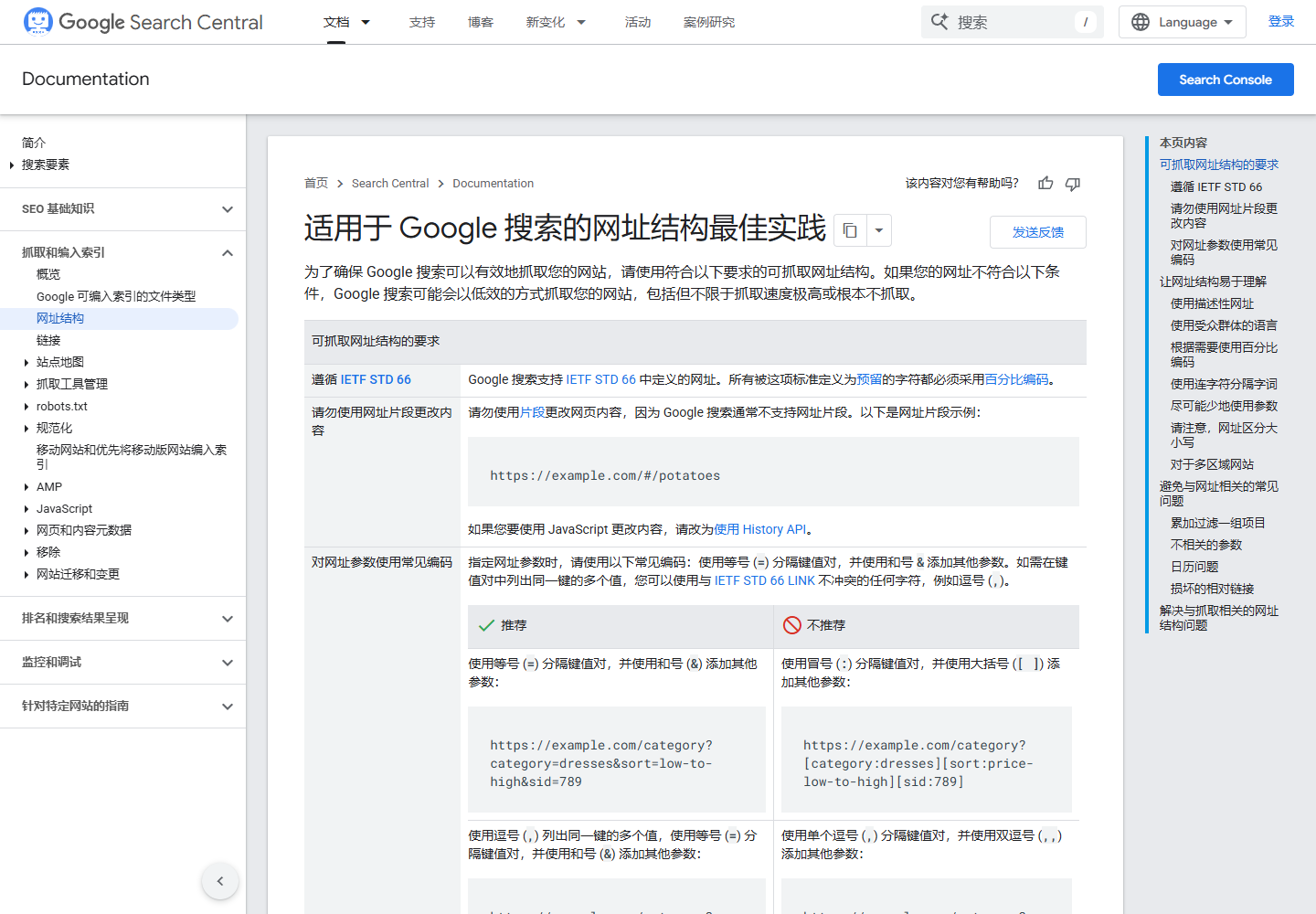1316x914 pixels.
Task: Click the thumbs up helpful icon
Action: pos(1045,184)
